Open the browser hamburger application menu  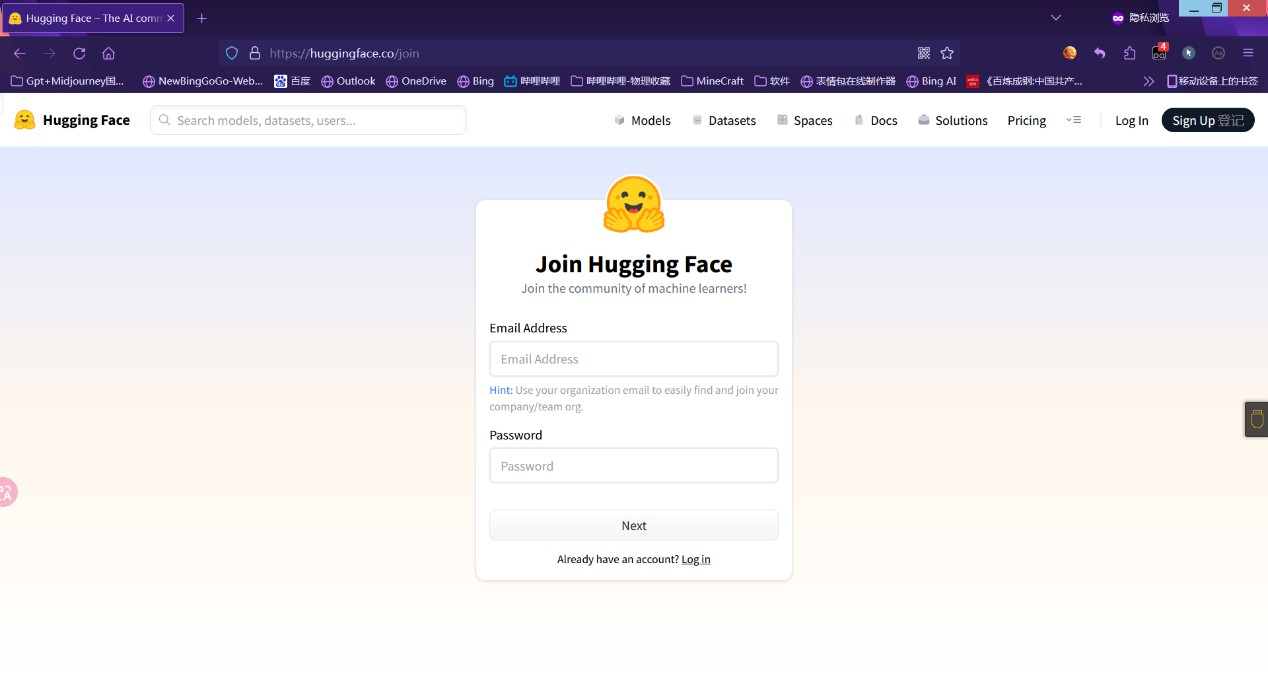coord(1248,53)
